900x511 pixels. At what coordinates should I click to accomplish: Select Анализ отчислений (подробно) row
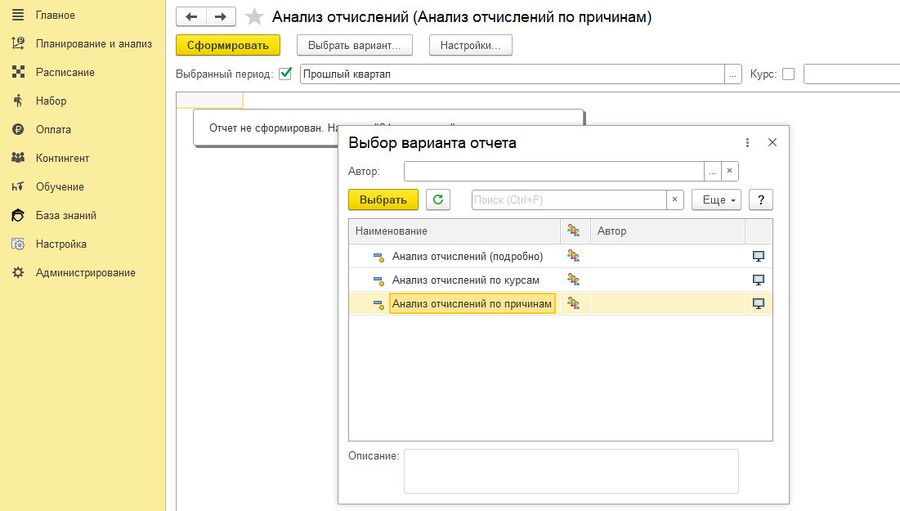(x=560, y=256)
